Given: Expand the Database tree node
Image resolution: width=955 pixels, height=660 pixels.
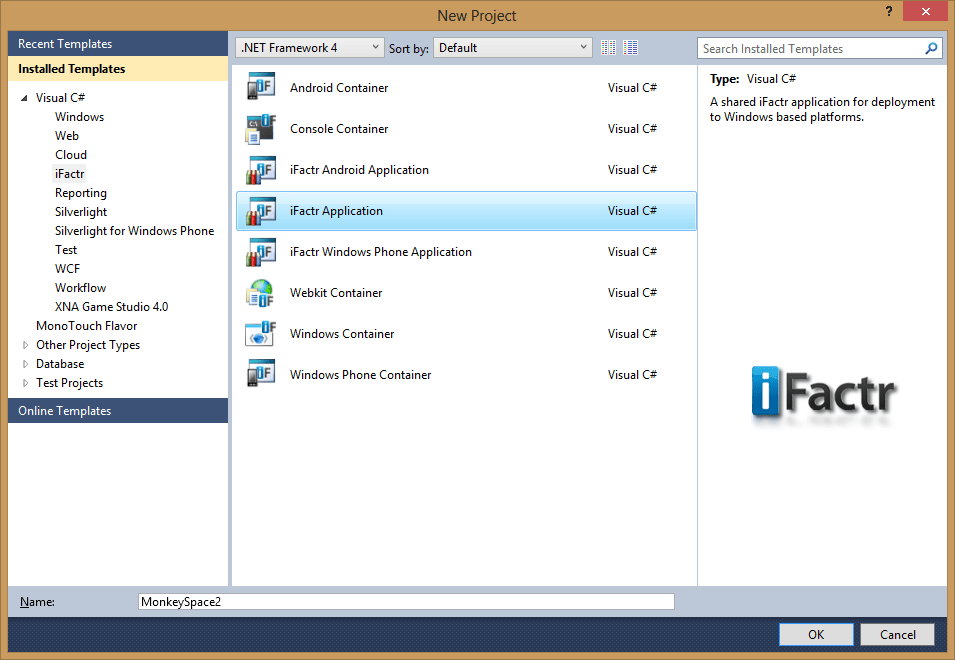Looking at the screenshot, I should point(25,364).
